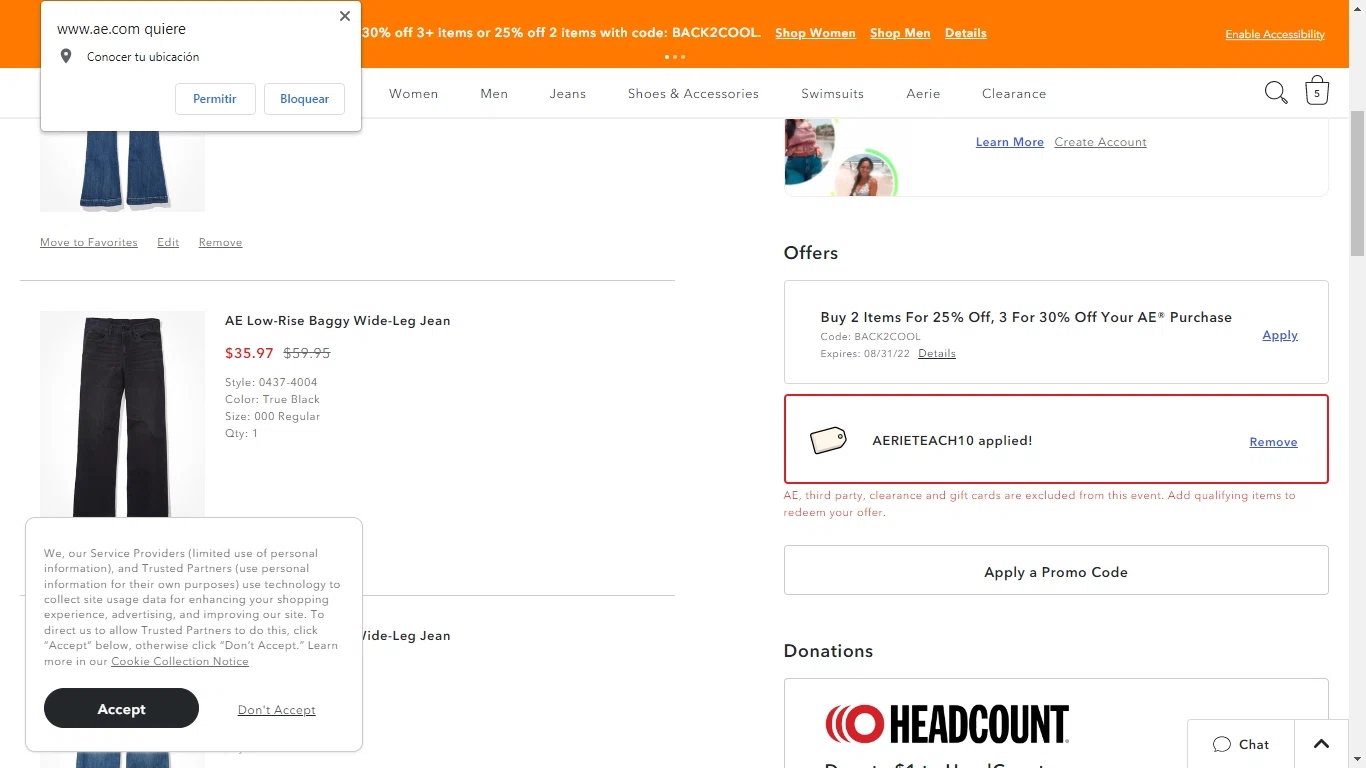Open the Women menu

[414, 93]
